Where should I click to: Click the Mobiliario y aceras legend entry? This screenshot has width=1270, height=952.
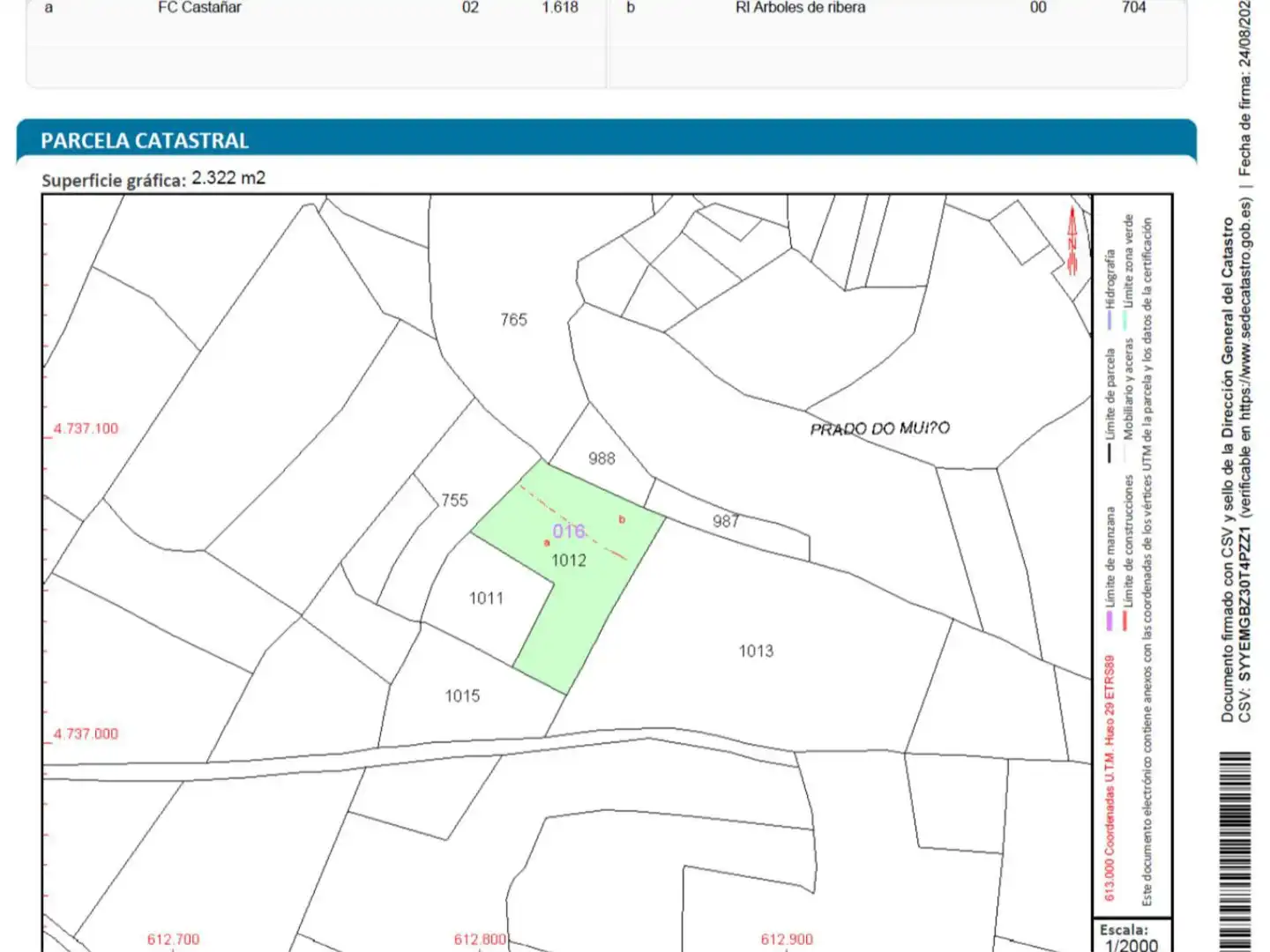[x=1127, y=401]
